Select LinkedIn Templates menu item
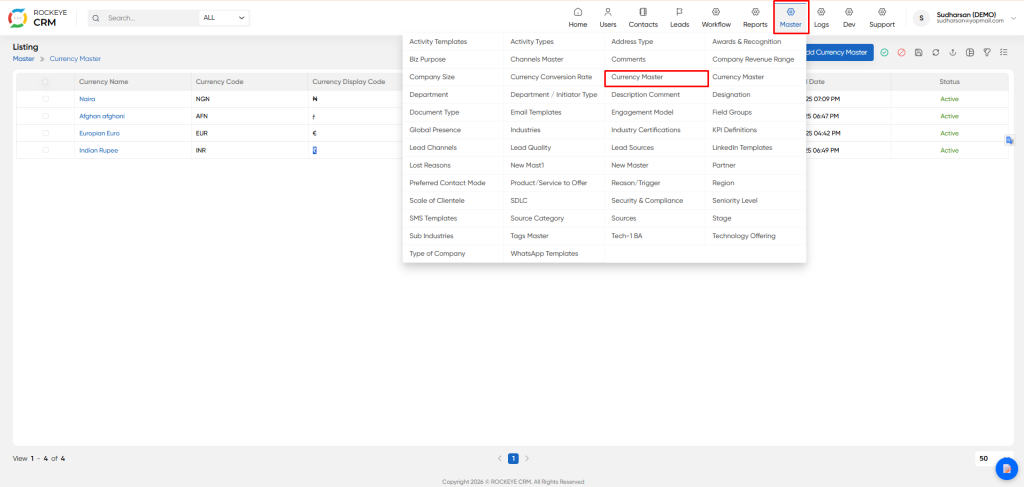Viewport: 1024px width, 487px height. point(743,148)
